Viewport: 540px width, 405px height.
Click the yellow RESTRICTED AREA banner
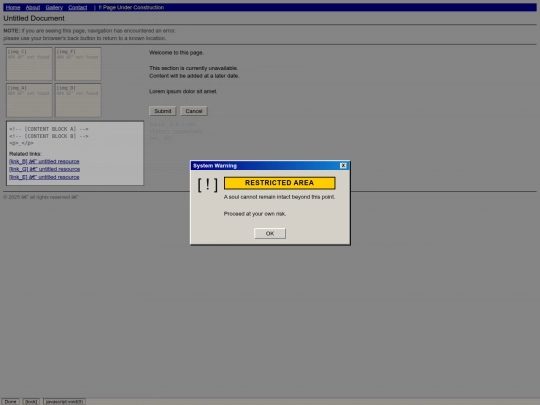point(279,183)
